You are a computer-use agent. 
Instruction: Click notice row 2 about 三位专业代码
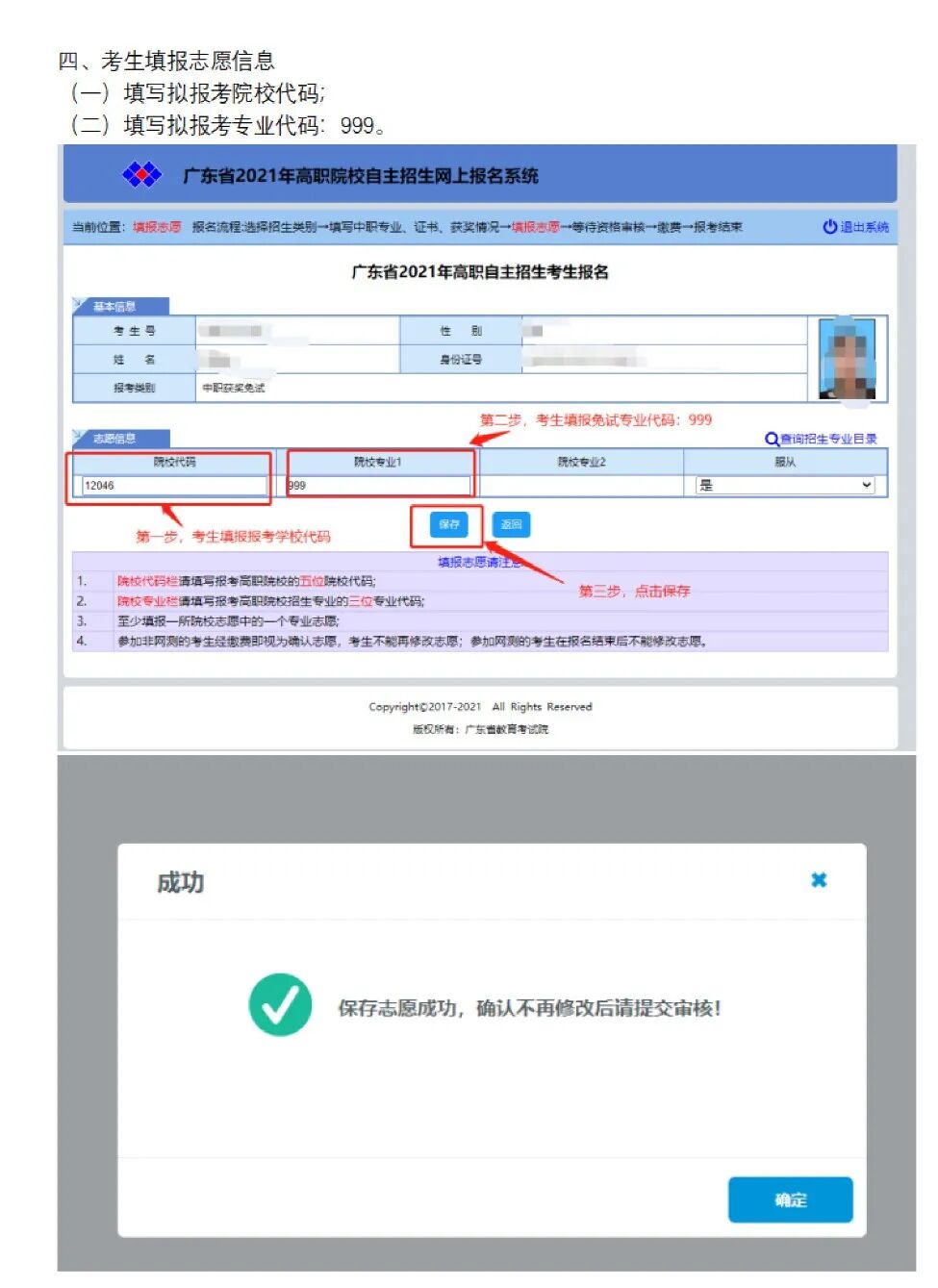point(480,601)
